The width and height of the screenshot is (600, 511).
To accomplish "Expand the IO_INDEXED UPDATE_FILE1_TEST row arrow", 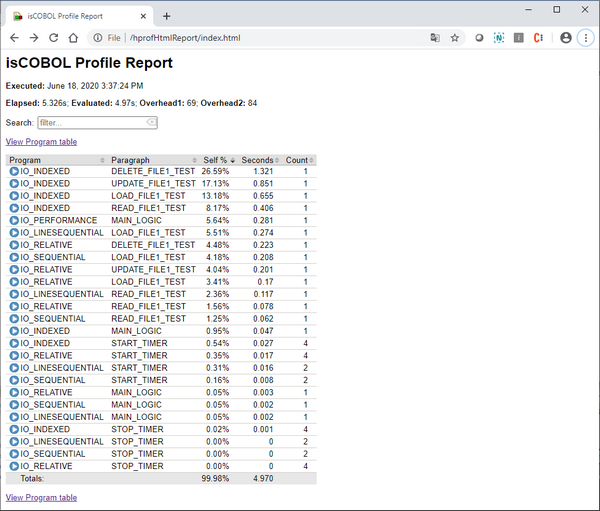I will click(14, 183).
